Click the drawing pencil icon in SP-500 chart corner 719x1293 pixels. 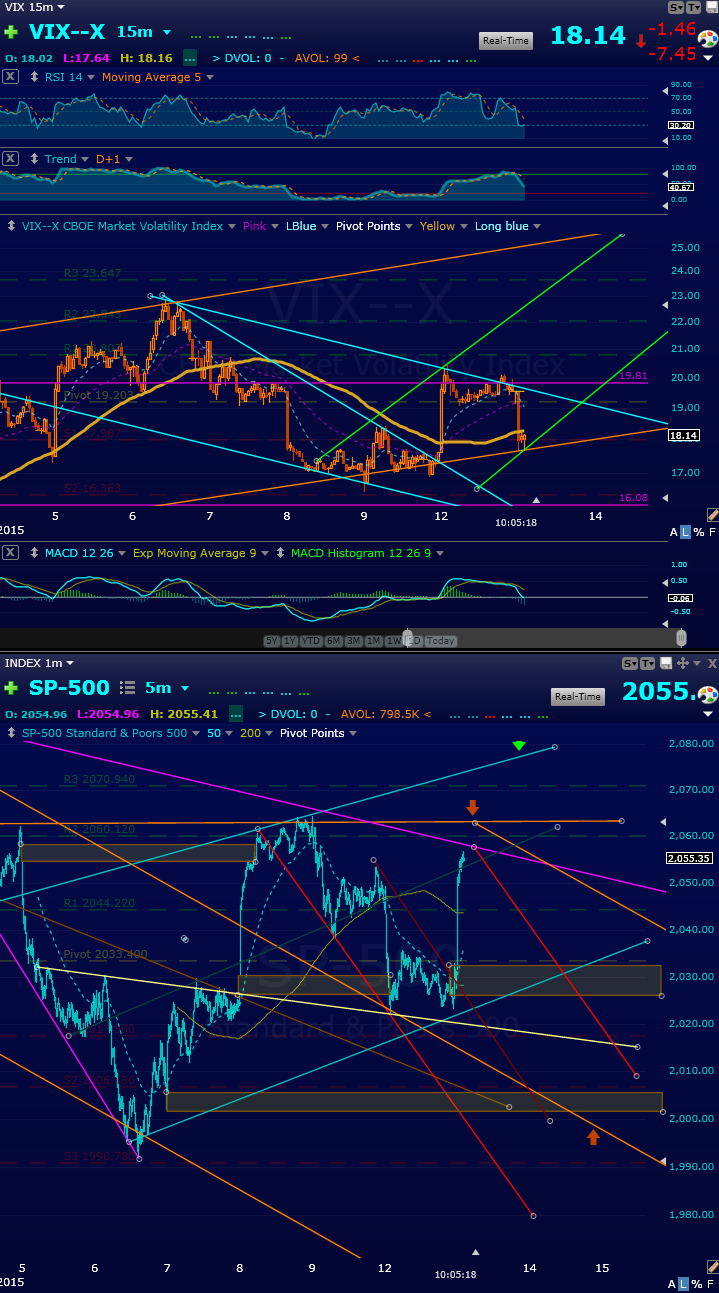pos(712,1266)
